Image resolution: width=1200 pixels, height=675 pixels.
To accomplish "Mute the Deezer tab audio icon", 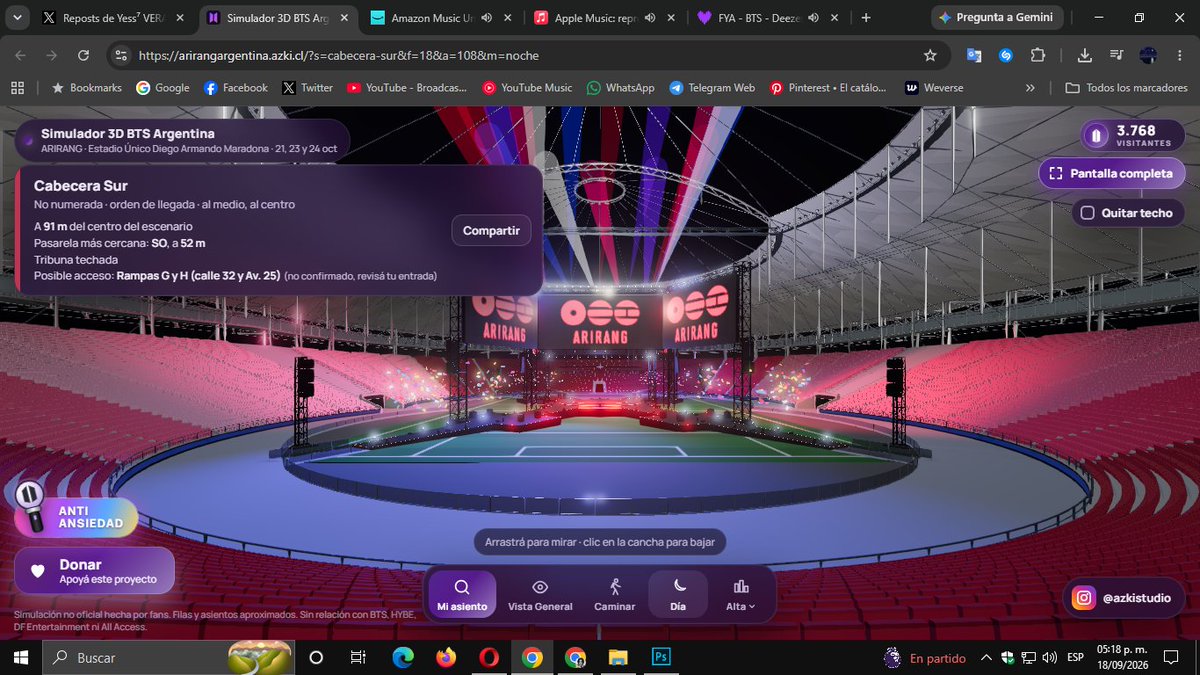I will point(813,18).
